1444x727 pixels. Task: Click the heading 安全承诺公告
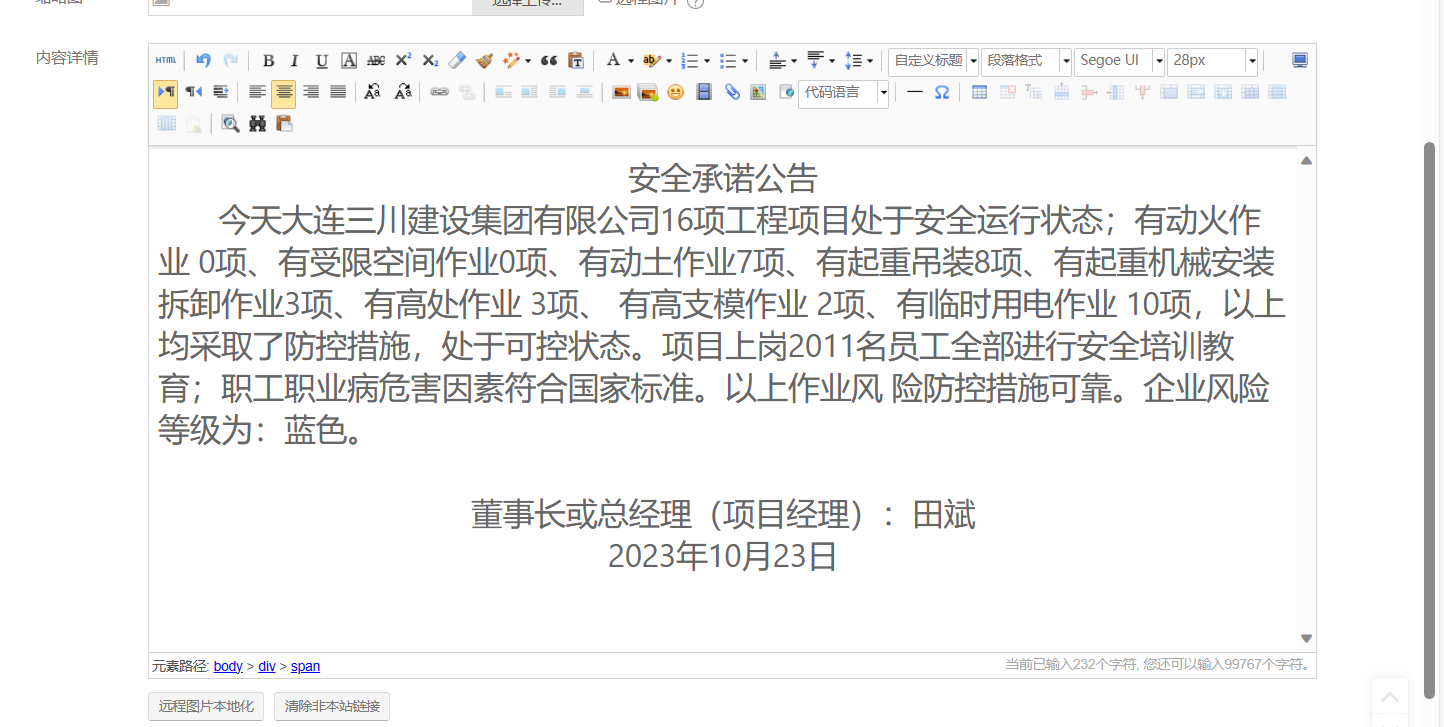(723, 179)
